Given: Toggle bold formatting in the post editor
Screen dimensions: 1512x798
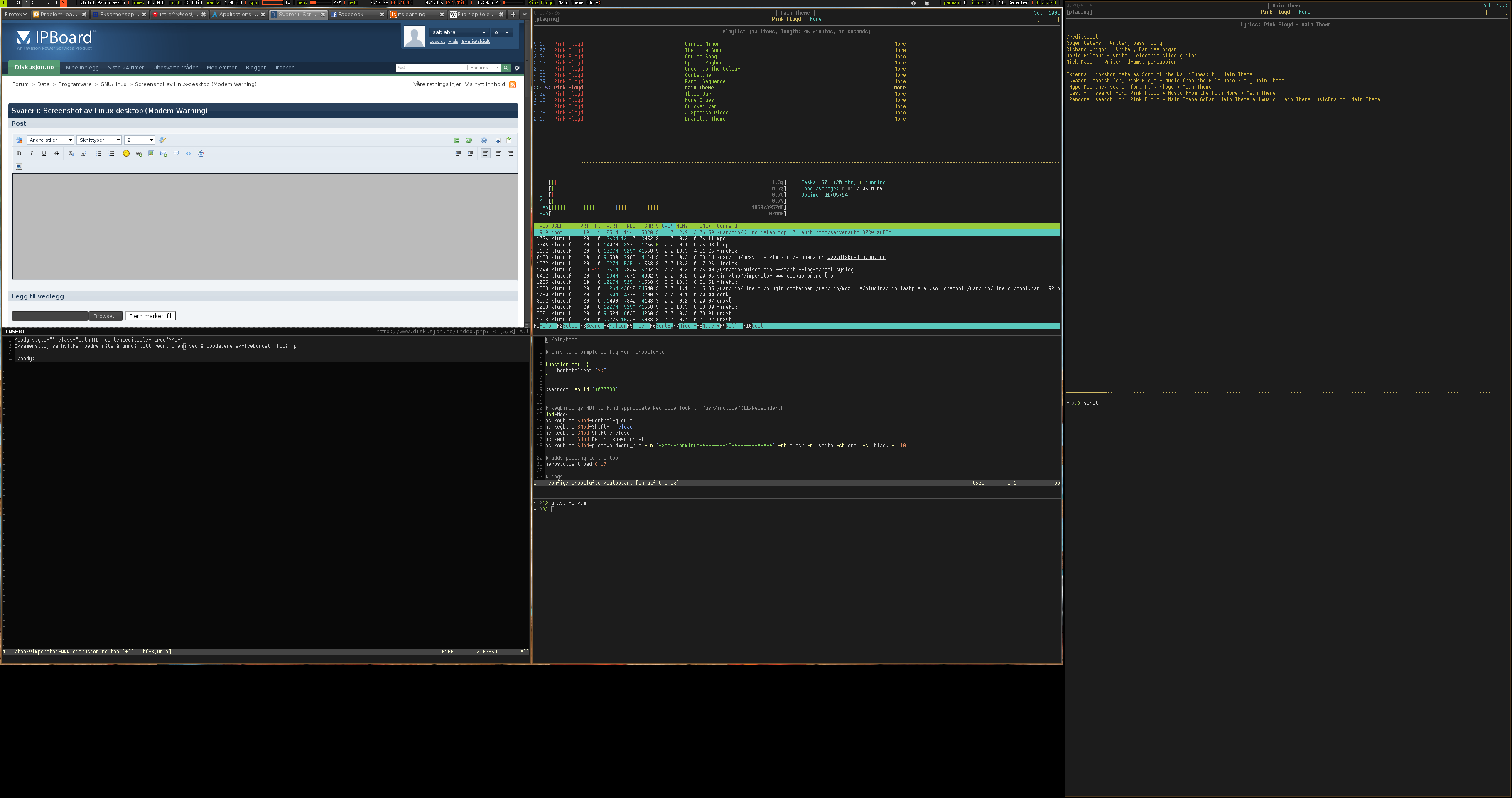Looking at the screenshot, I should click(x=19, y=153).
